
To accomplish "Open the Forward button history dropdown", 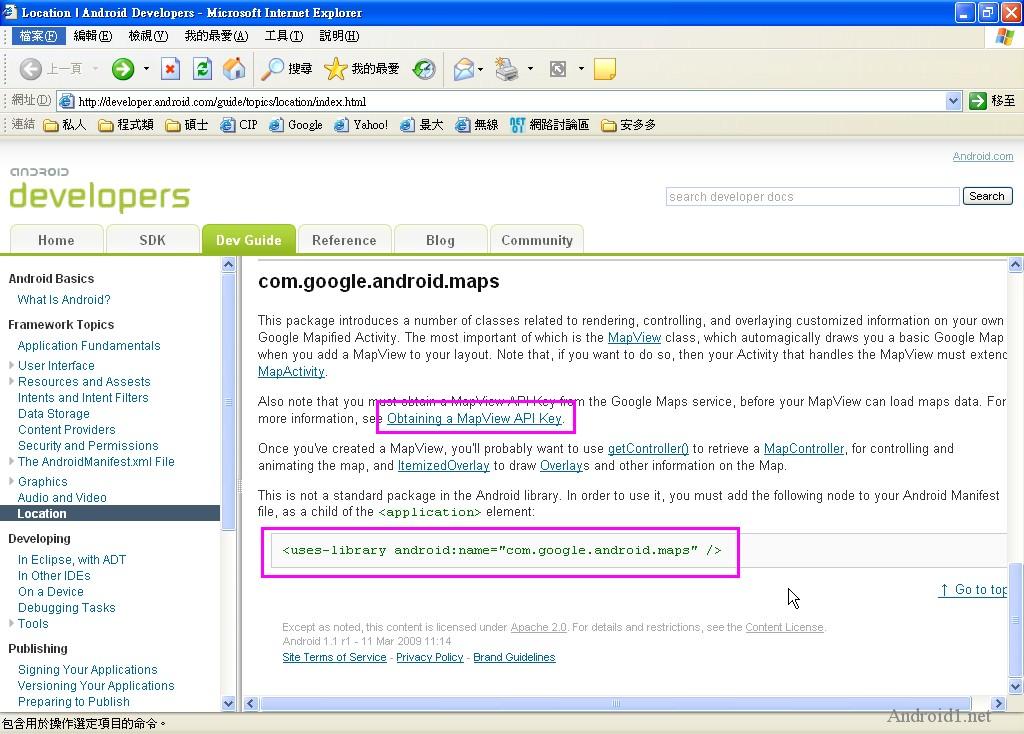I will tap(146, 69).
